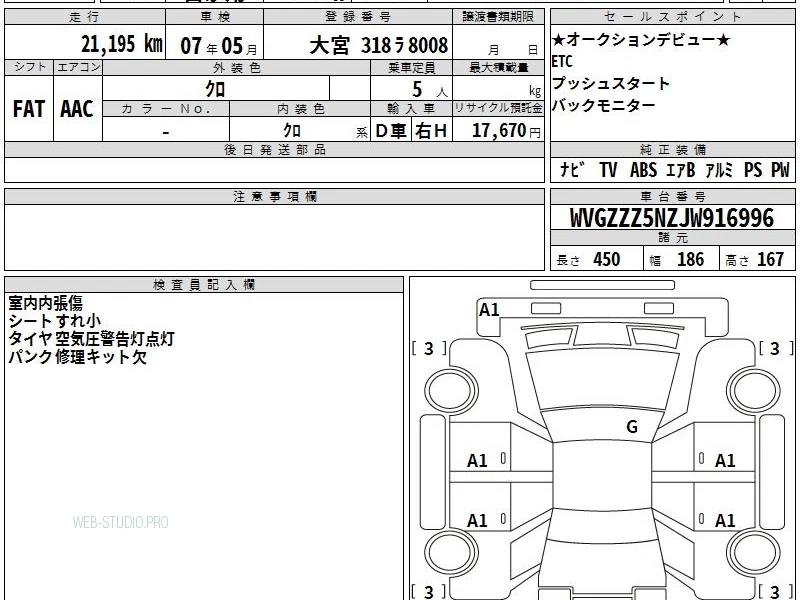This screenshot has height=600, width=800.
Task: Select the note パンク修理キット欠
Action: (78, 357)
